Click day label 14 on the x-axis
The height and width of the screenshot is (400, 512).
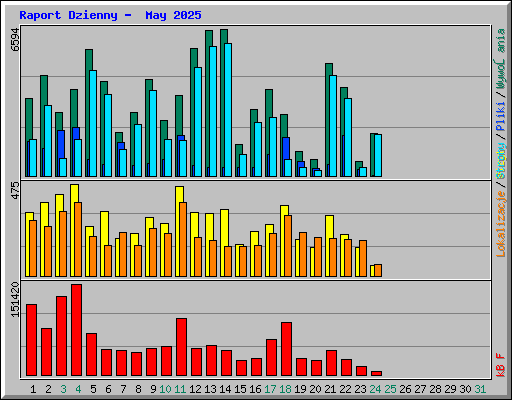pos(225,389)
